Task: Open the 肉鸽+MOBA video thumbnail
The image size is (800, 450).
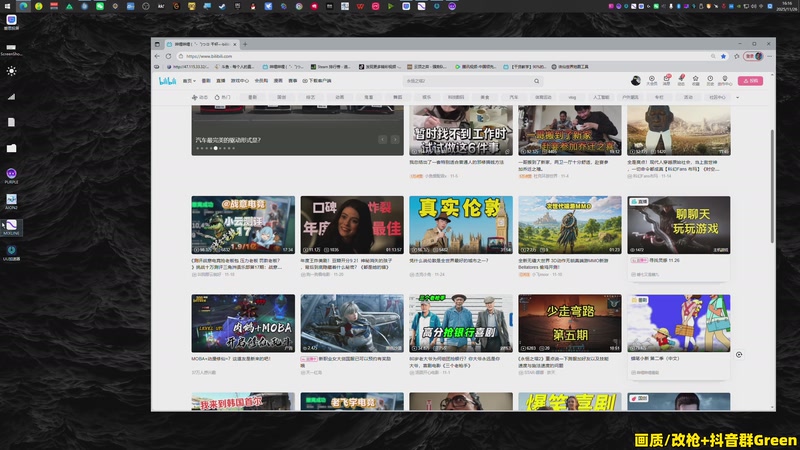Action: 243,323
